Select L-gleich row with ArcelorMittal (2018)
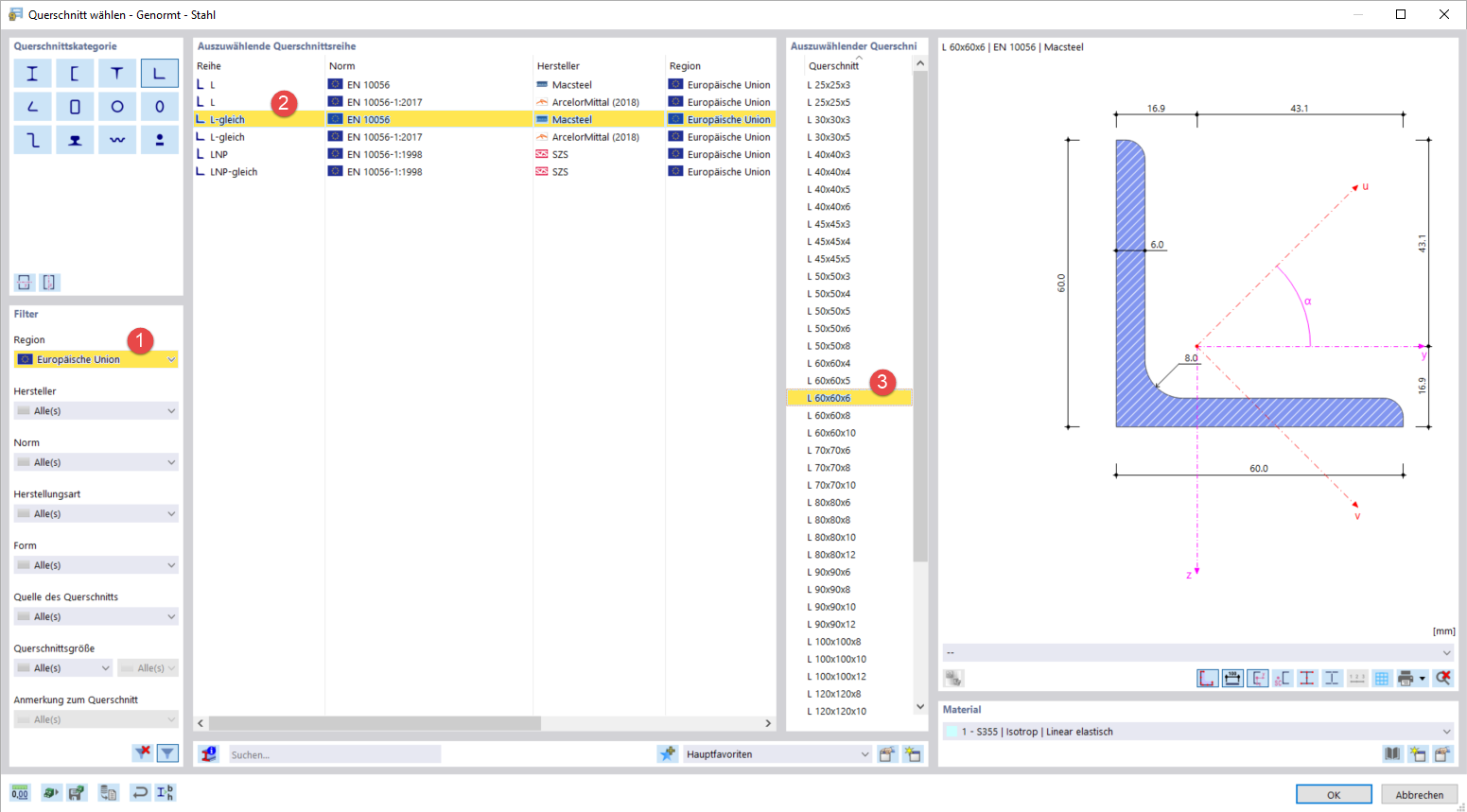1467x812 pixels. [484, 137]
